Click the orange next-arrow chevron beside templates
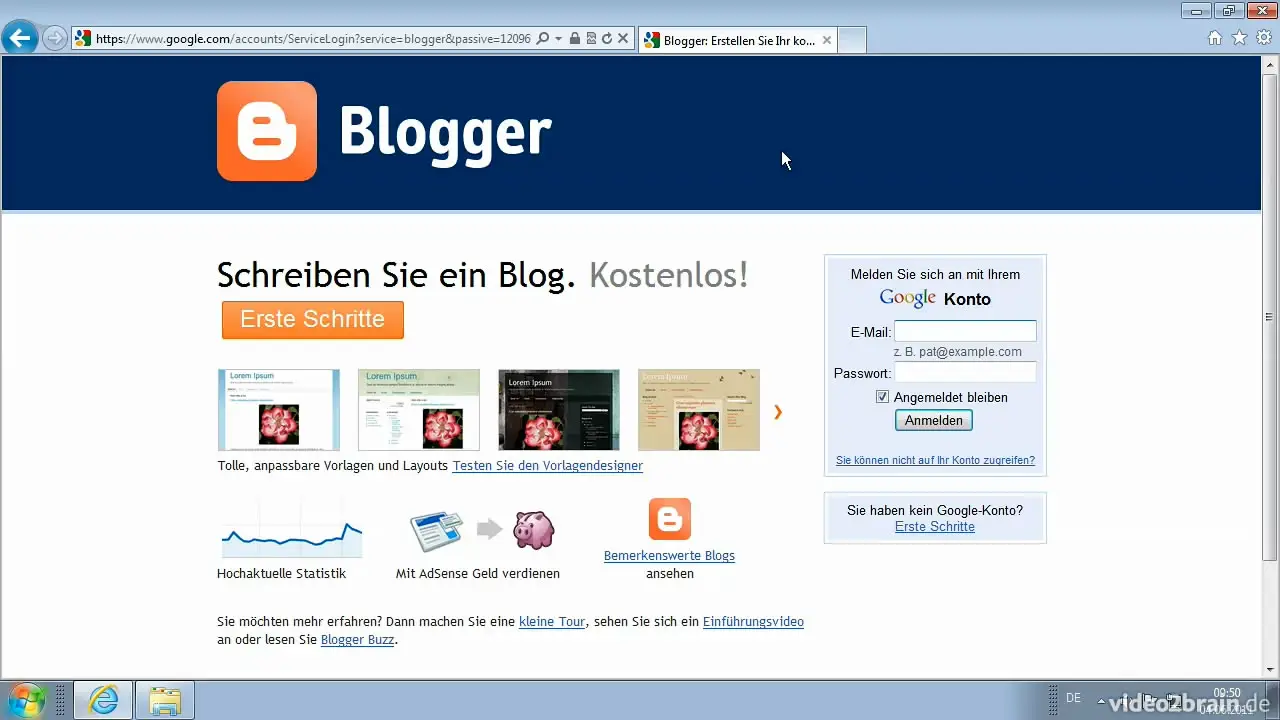This screenshot has width=1280, height=720. click(x=778, y=412)
